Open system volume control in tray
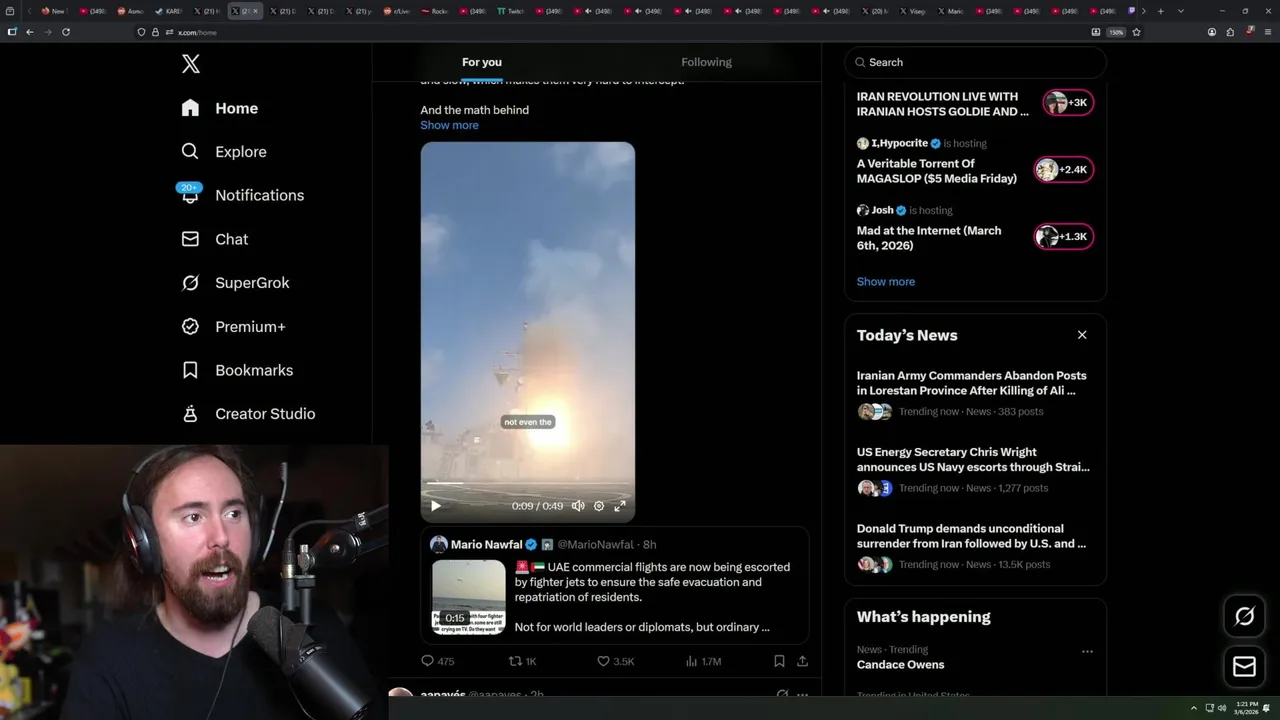This screenshot has width=1280, height=720. click(x=1221, y=708)
